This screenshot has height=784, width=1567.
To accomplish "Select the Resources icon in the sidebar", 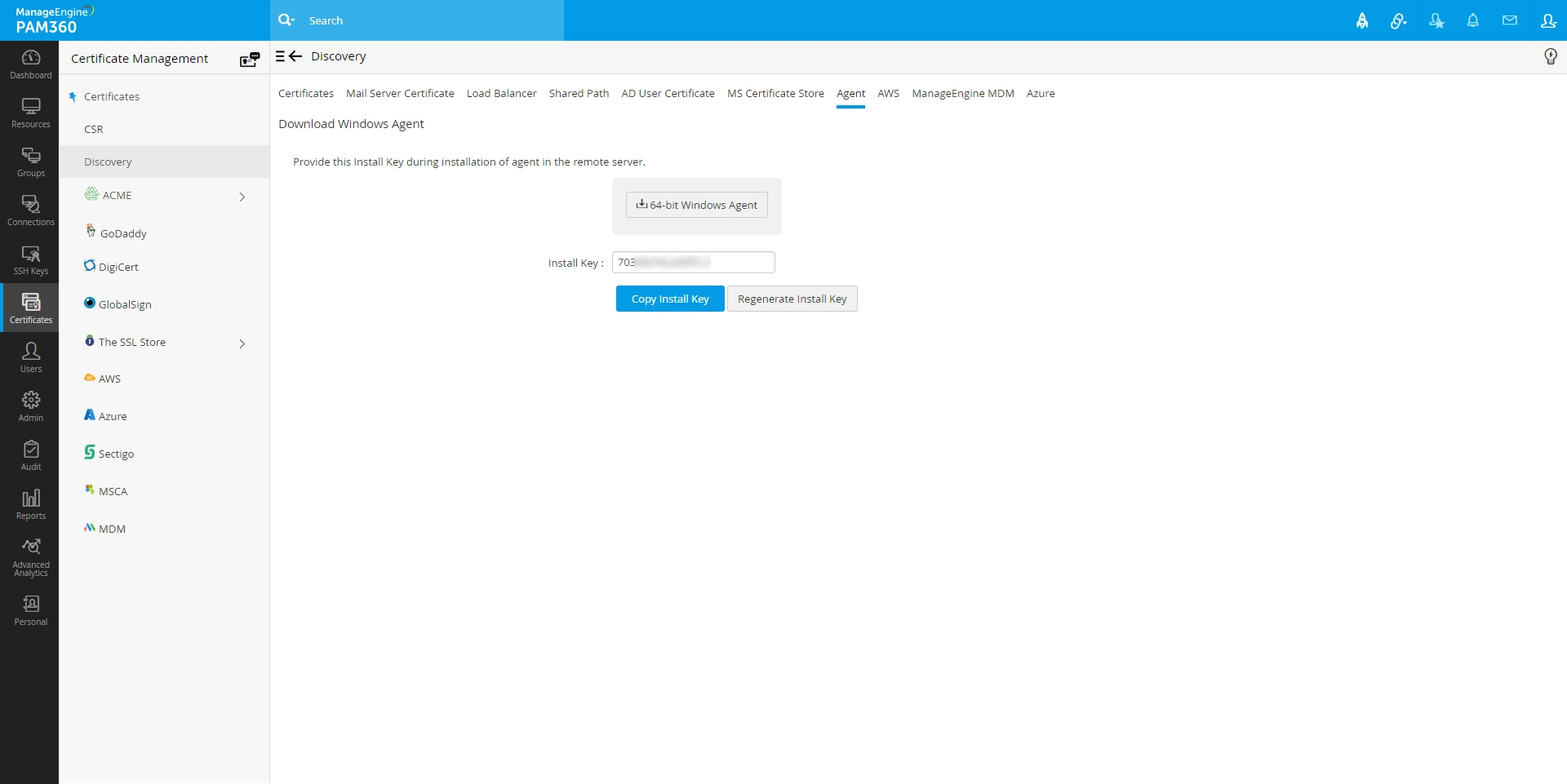I will pos(30,113).
